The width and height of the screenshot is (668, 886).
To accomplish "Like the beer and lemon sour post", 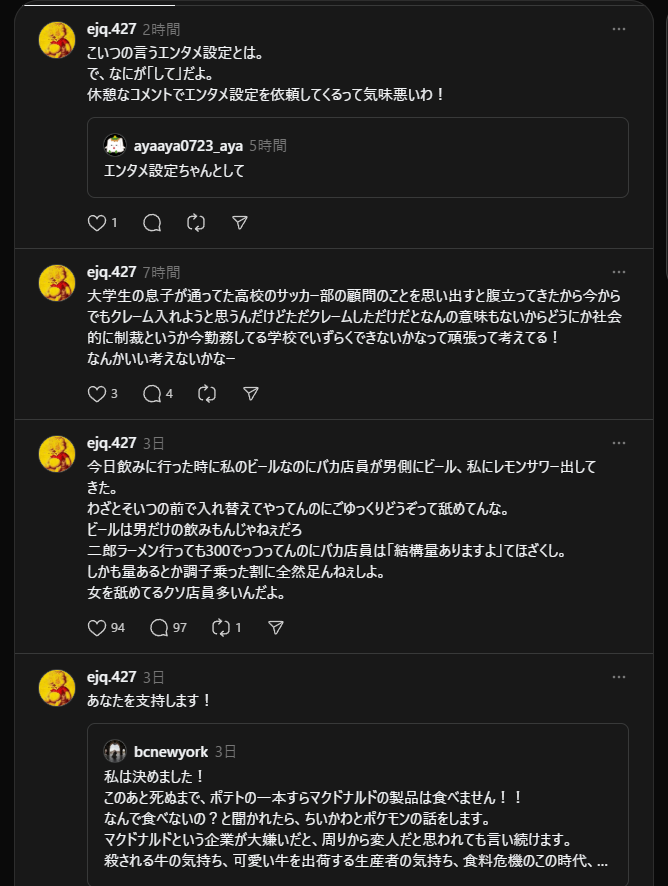I will [97, 628].
